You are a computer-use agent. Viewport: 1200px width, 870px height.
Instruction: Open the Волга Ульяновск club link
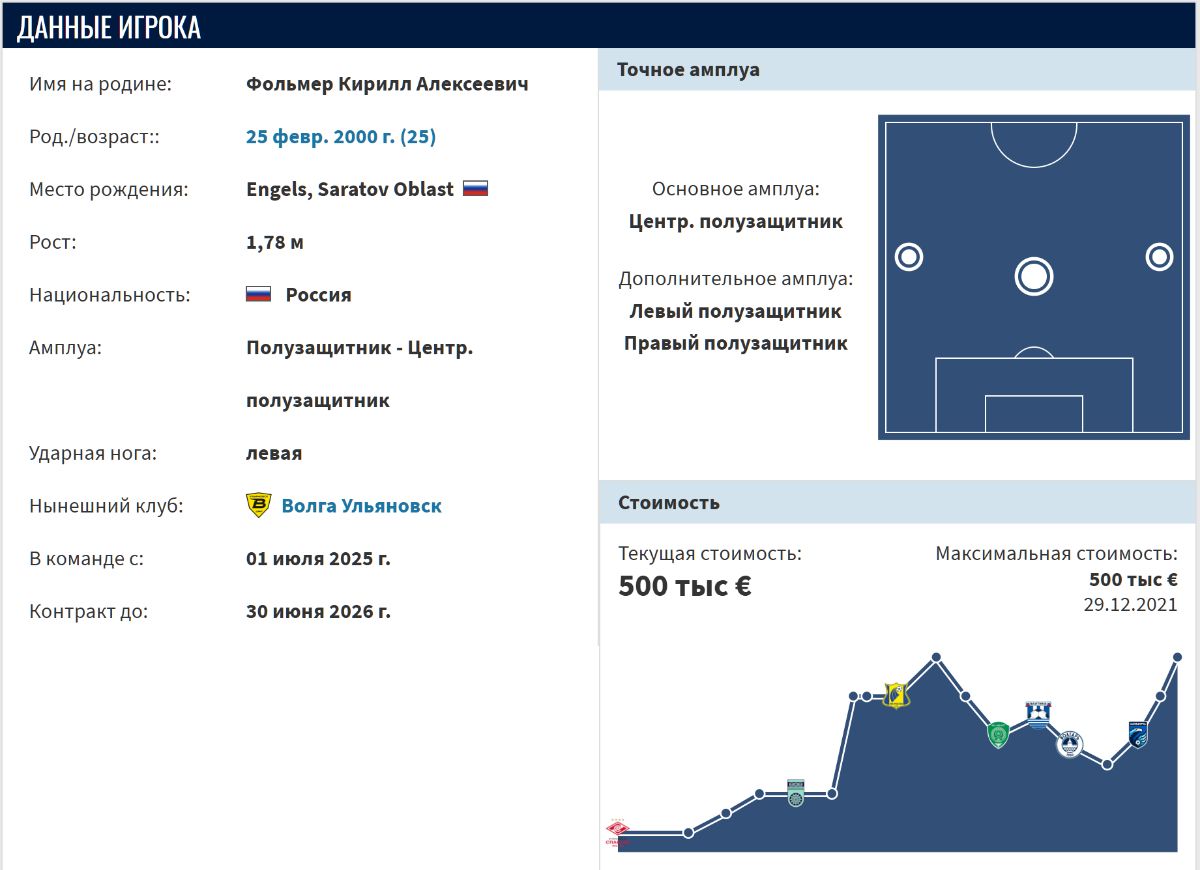(361, 506)
